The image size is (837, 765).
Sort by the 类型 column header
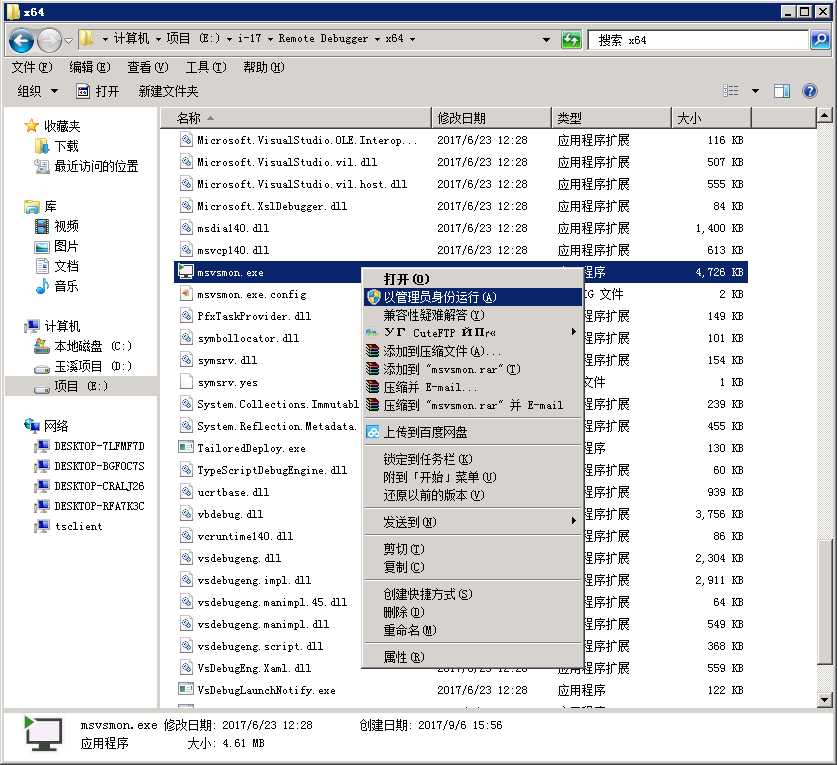coord(611,118)
